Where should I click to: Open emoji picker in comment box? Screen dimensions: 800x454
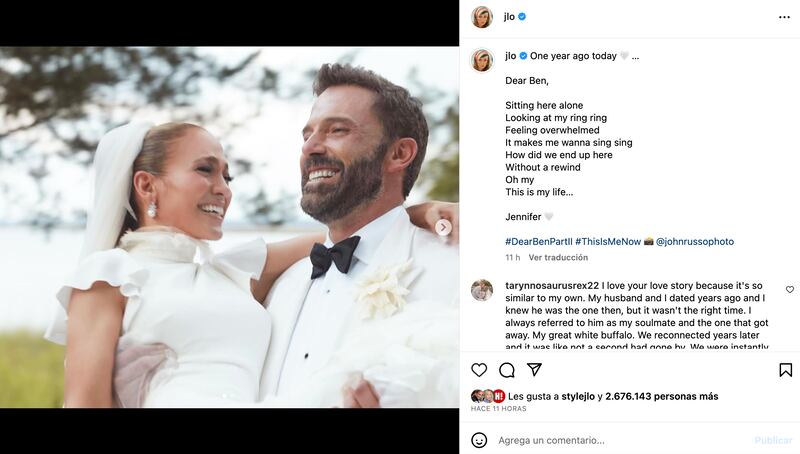pos(480,440)
